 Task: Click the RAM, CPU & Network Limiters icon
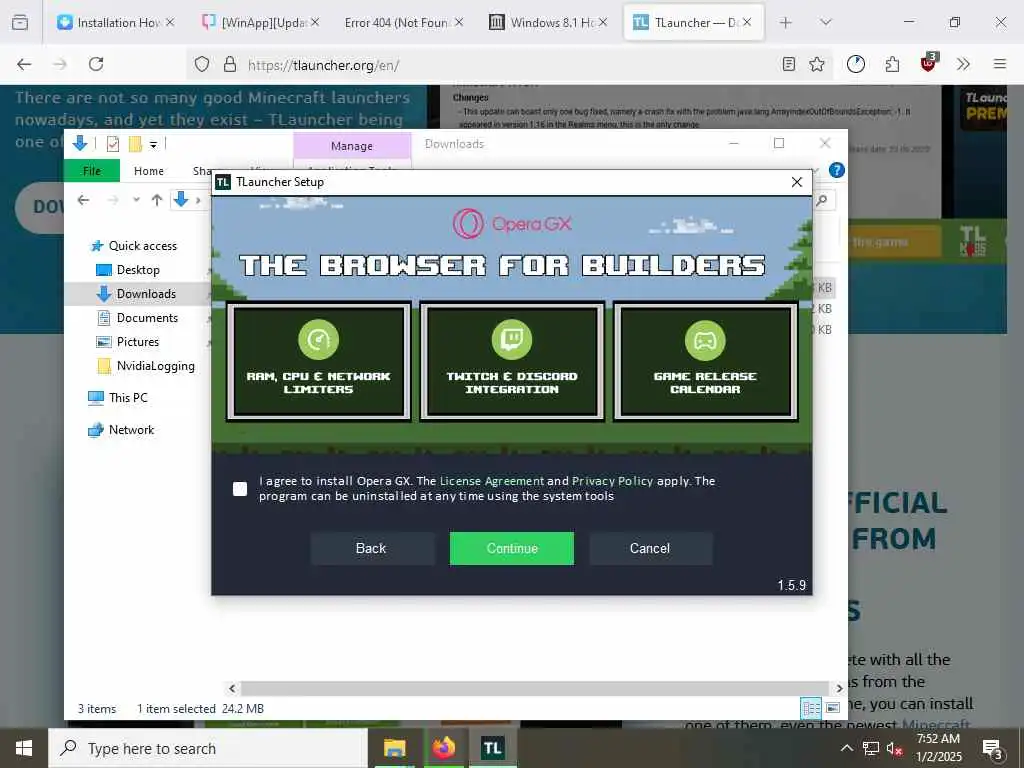(318, 340)
